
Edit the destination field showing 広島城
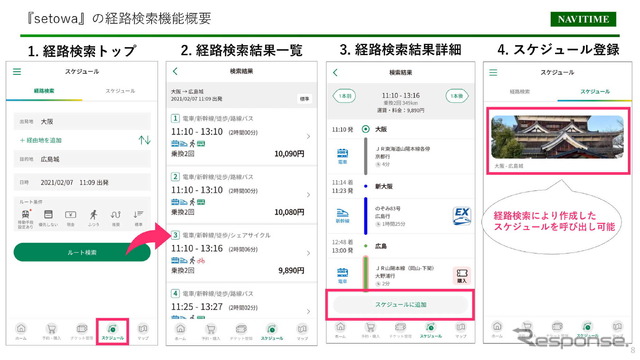coord(82,159)
